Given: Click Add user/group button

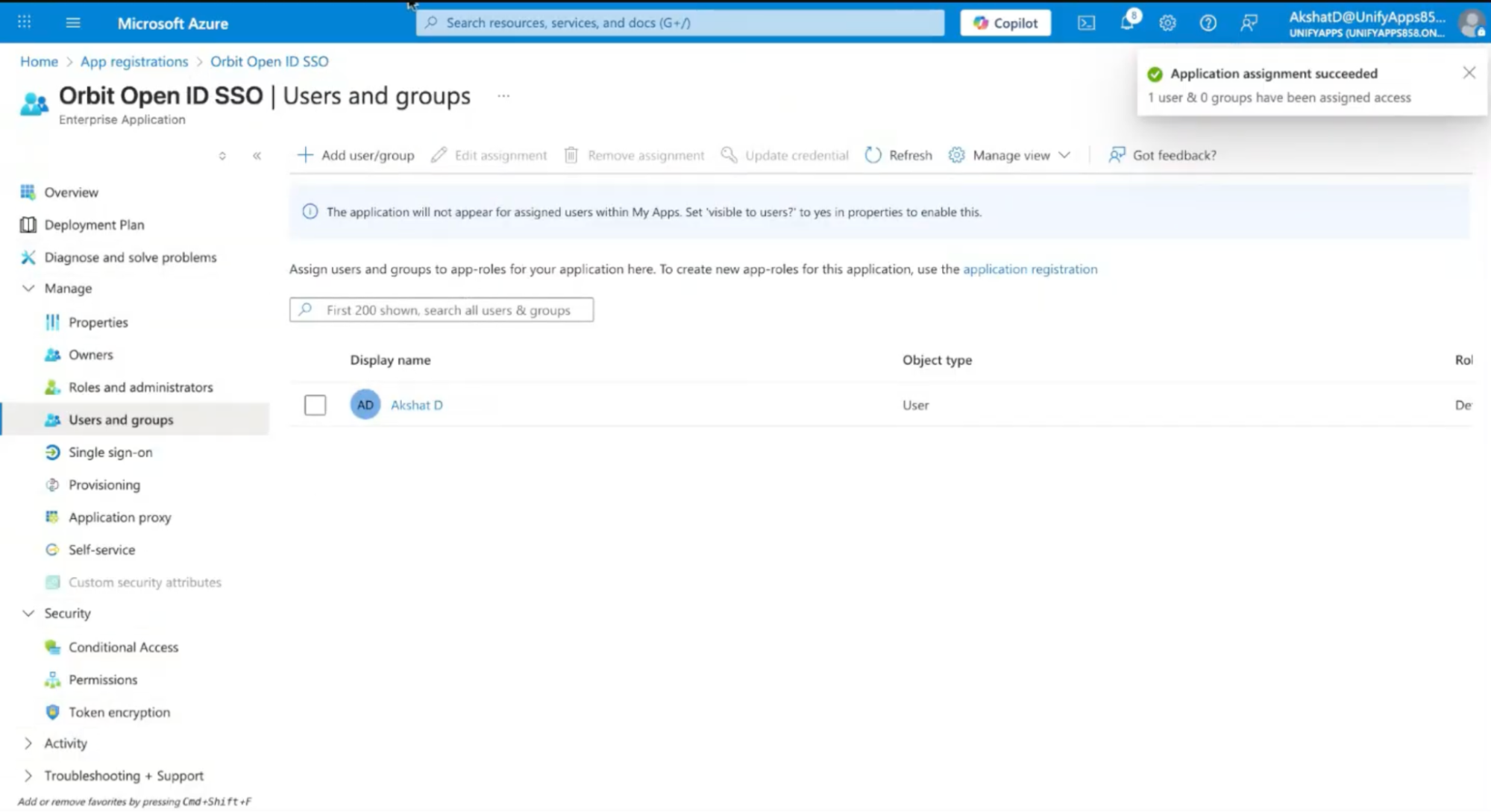Looking at the screenshot, I should click(x=356, y=155).
